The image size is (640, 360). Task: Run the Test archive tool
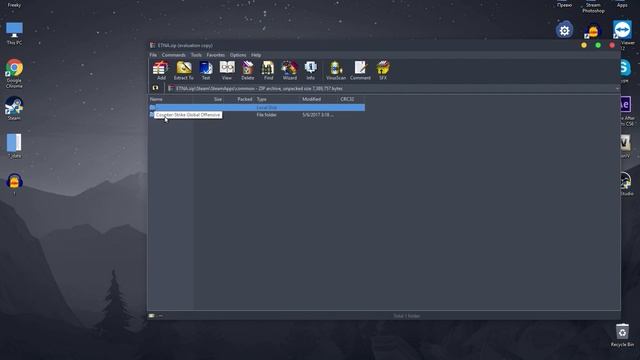point(206,70)
